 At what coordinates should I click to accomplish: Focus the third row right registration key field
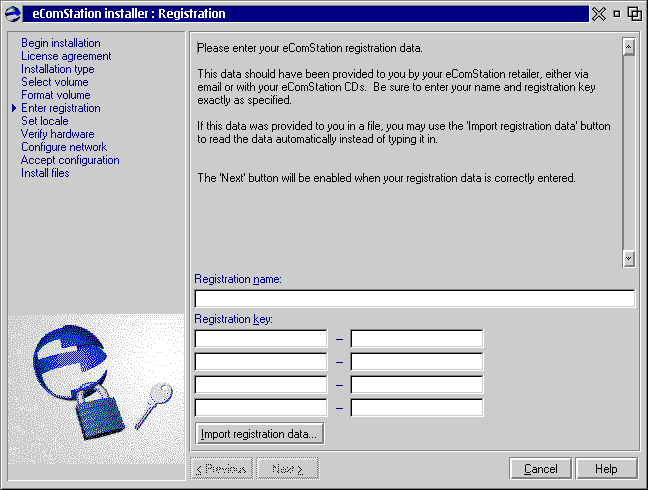point(417,385)
